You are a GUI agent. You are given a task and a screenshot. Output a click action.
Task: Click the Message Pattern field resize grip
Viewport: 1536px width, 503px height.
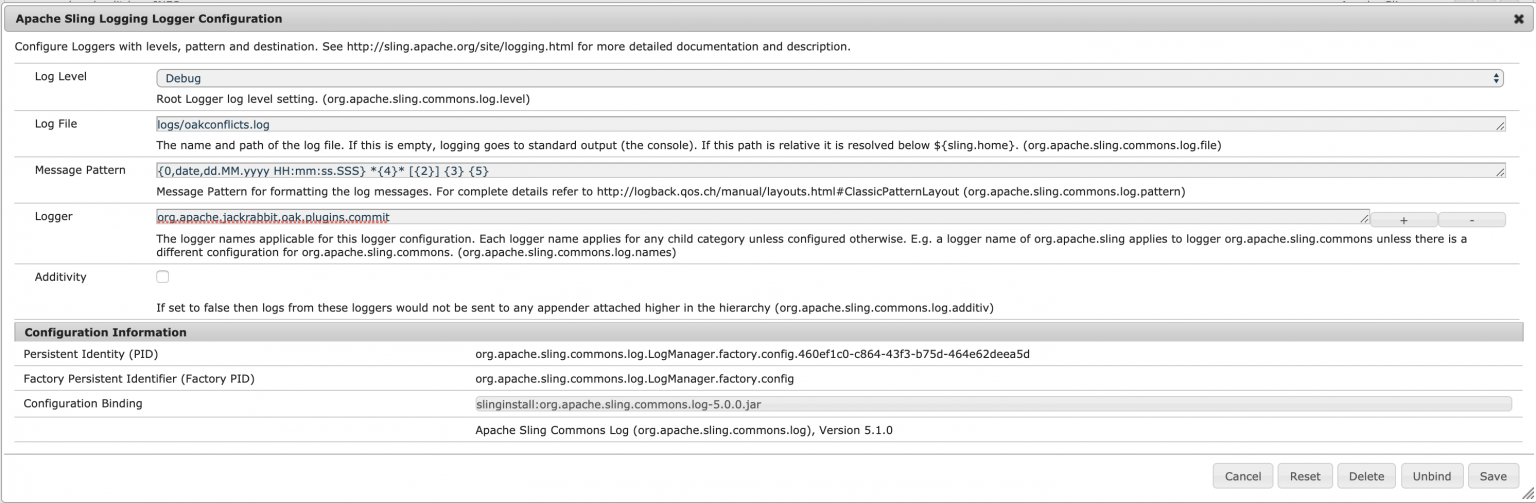click(1500, 175)
